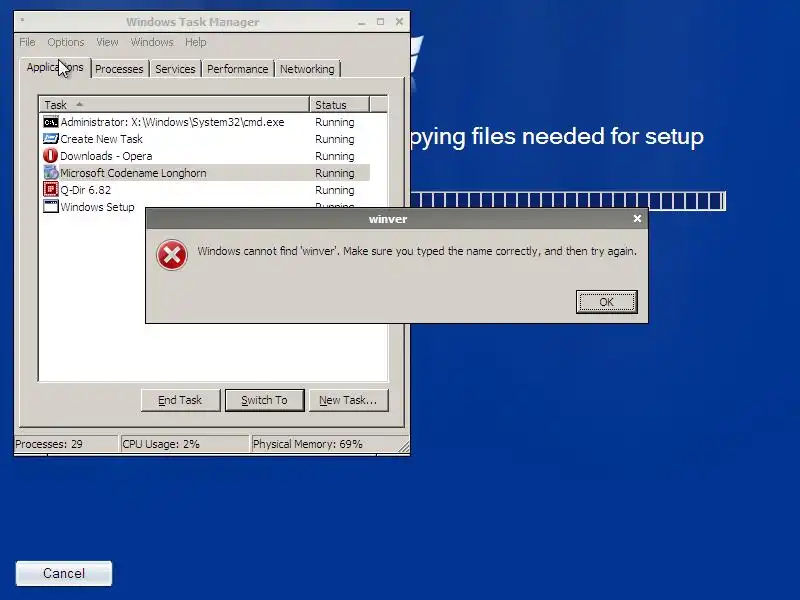Click the New Task... button
800x600 pixels.
coord(348,400)
